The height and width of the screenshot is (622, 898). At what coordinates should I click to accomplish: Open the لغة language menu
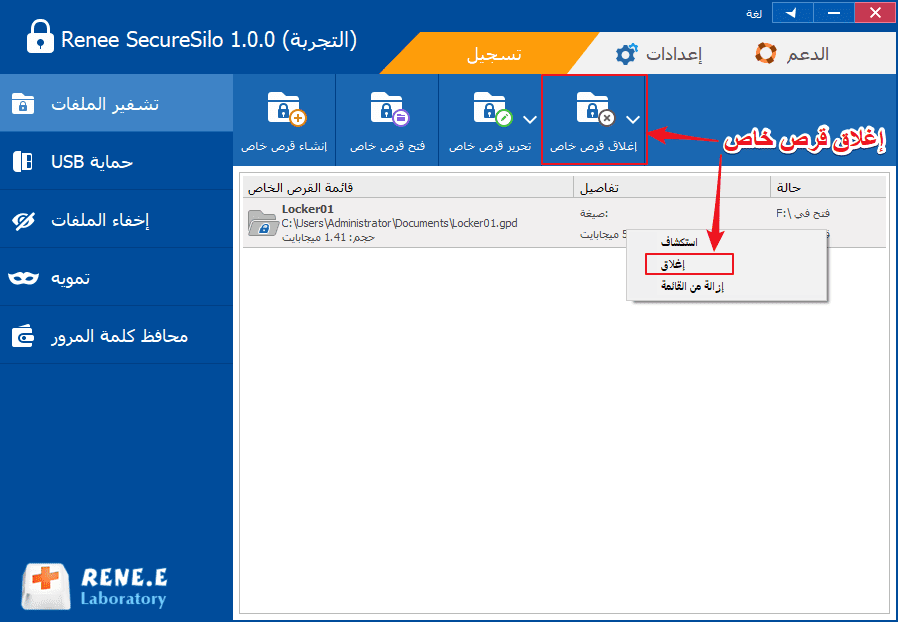click(x=754, y=13)
